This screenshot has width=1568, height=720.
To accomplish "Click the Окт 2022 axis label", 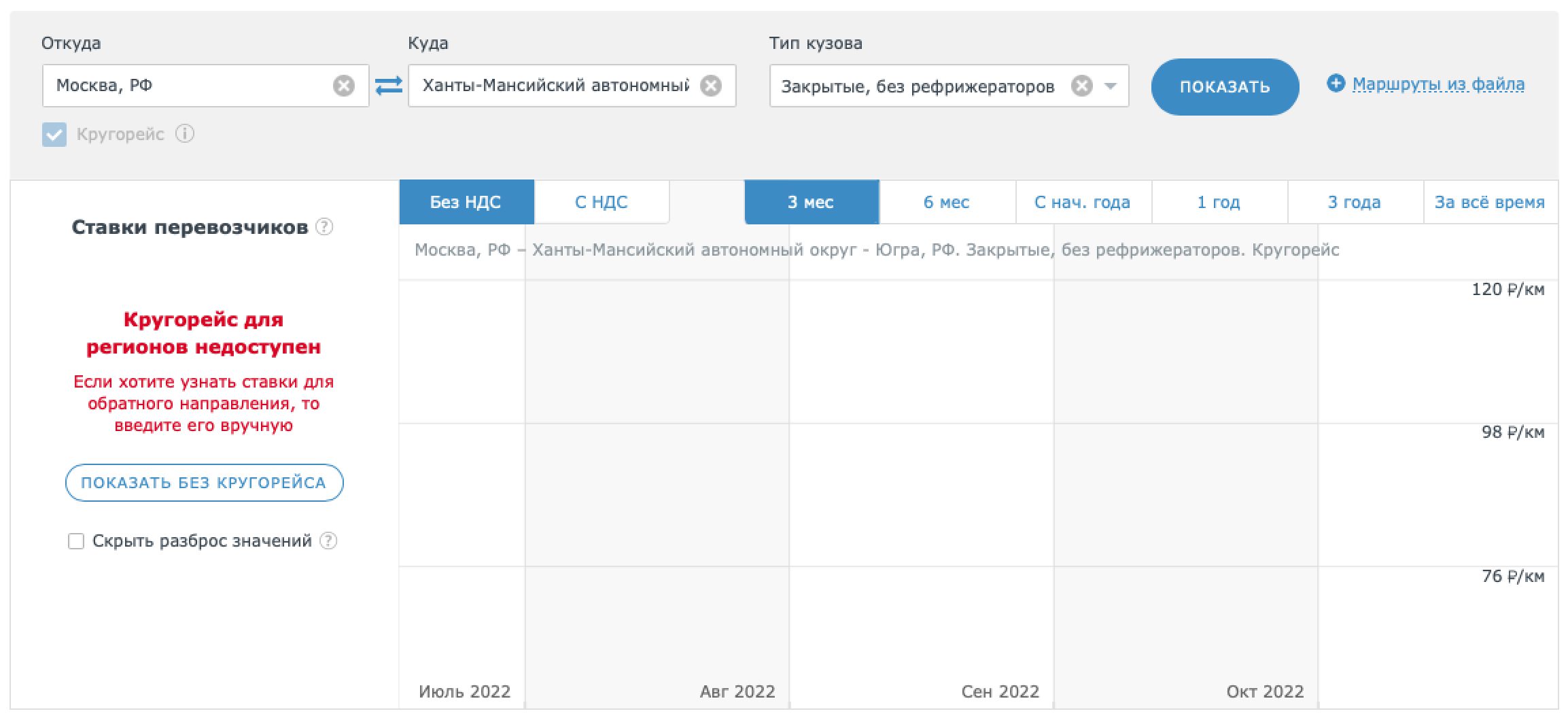I will tap(1265, 692).
